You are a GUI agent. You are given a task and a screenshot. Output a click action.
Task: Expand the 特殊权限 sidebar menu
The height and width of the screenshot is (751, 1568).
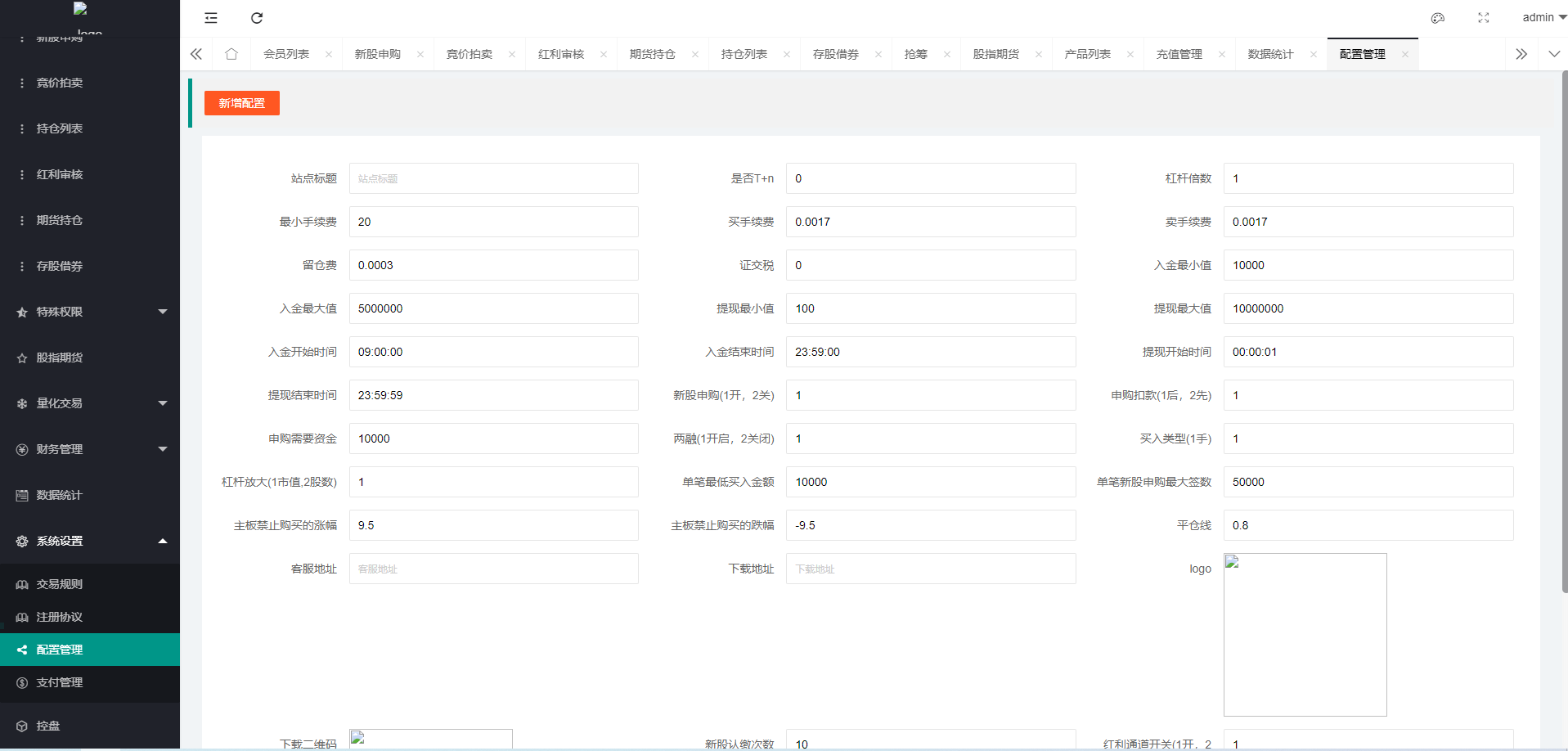(90, 312)
